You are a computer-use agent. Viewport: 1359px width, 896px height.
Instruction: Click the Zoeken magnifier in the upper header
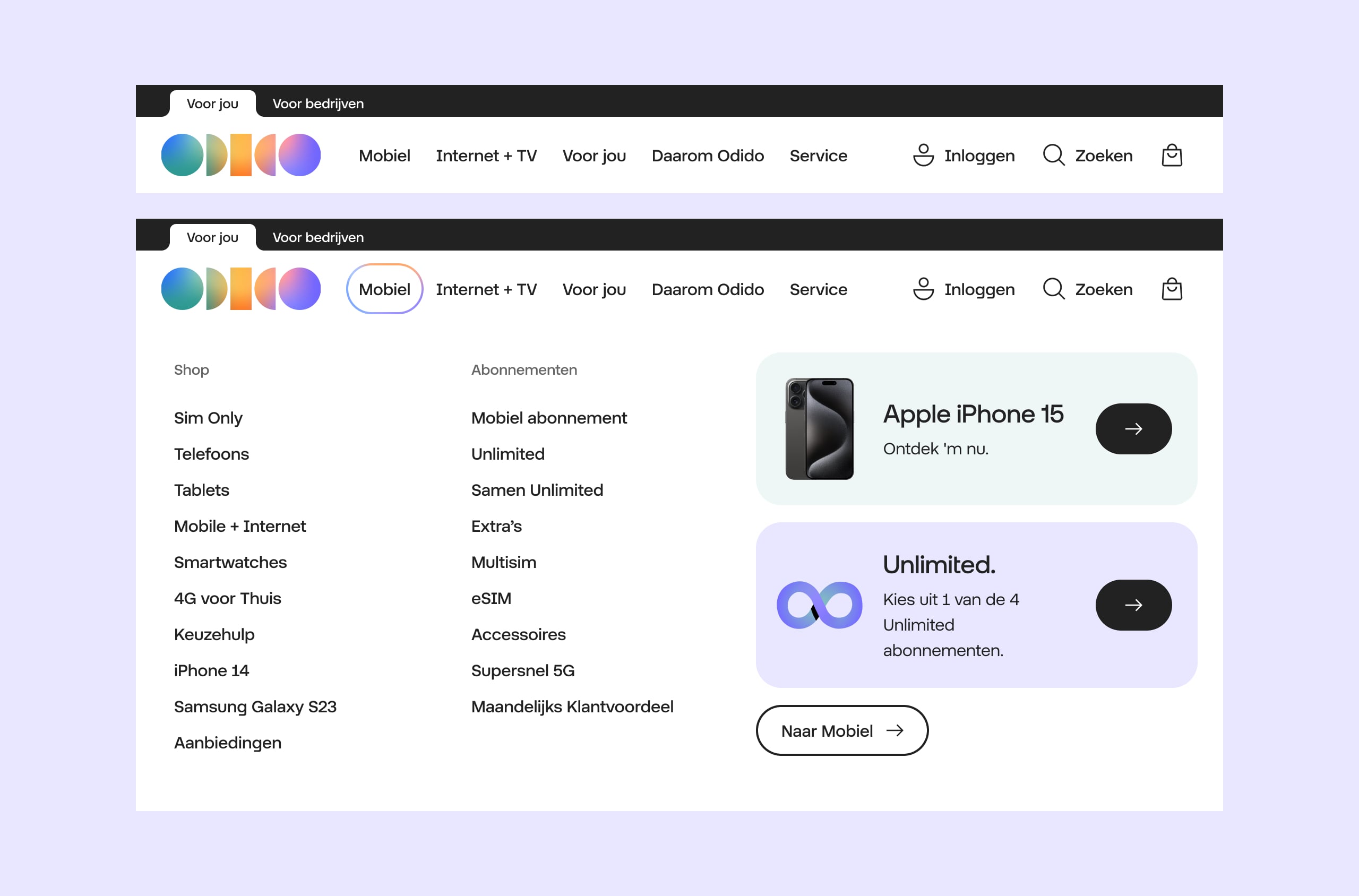[1053, 156]
